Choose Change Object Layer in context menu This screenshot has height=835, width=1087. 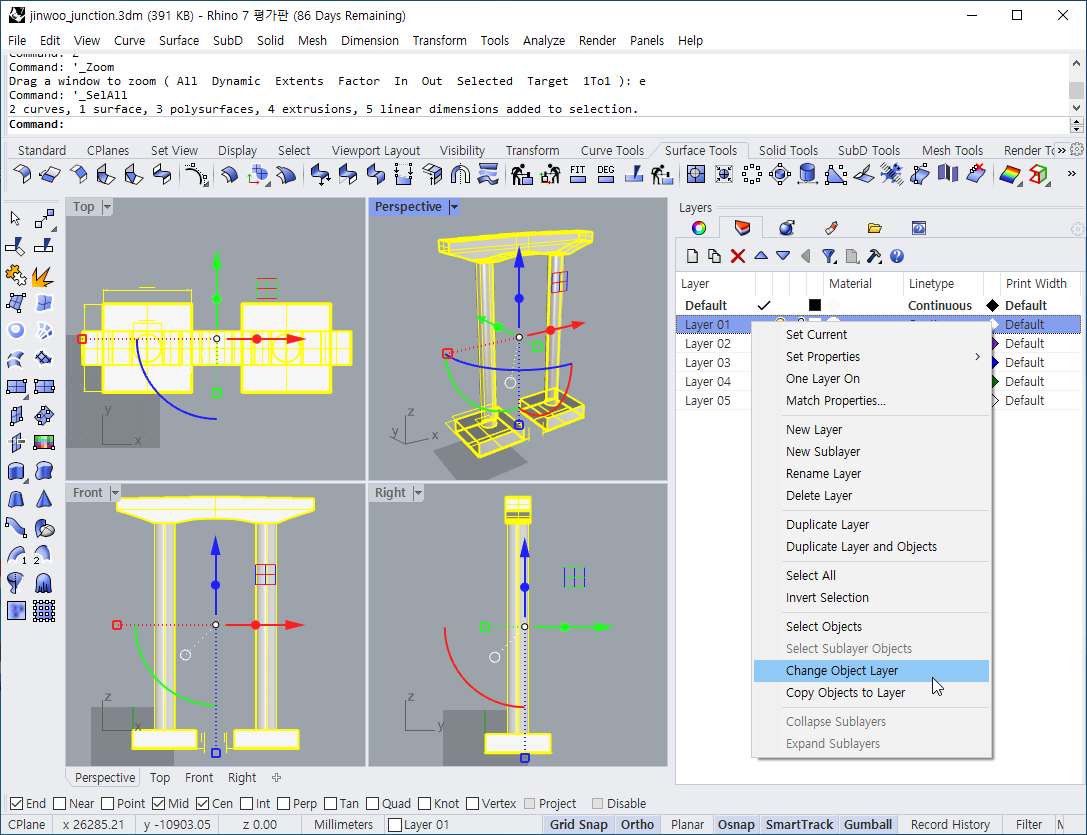coord(871,671)
